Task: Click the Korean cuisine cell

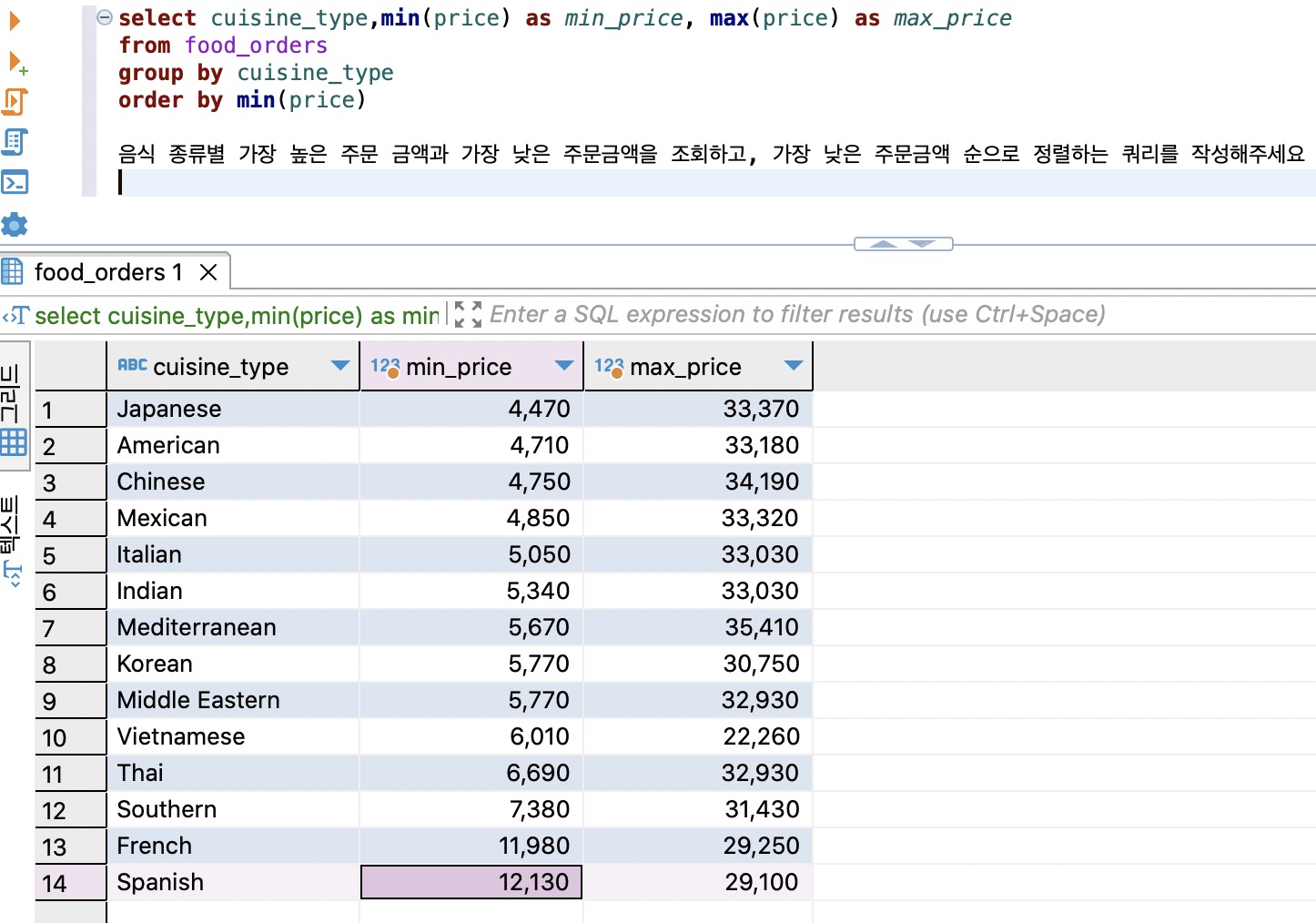Action: coord(233,664)
